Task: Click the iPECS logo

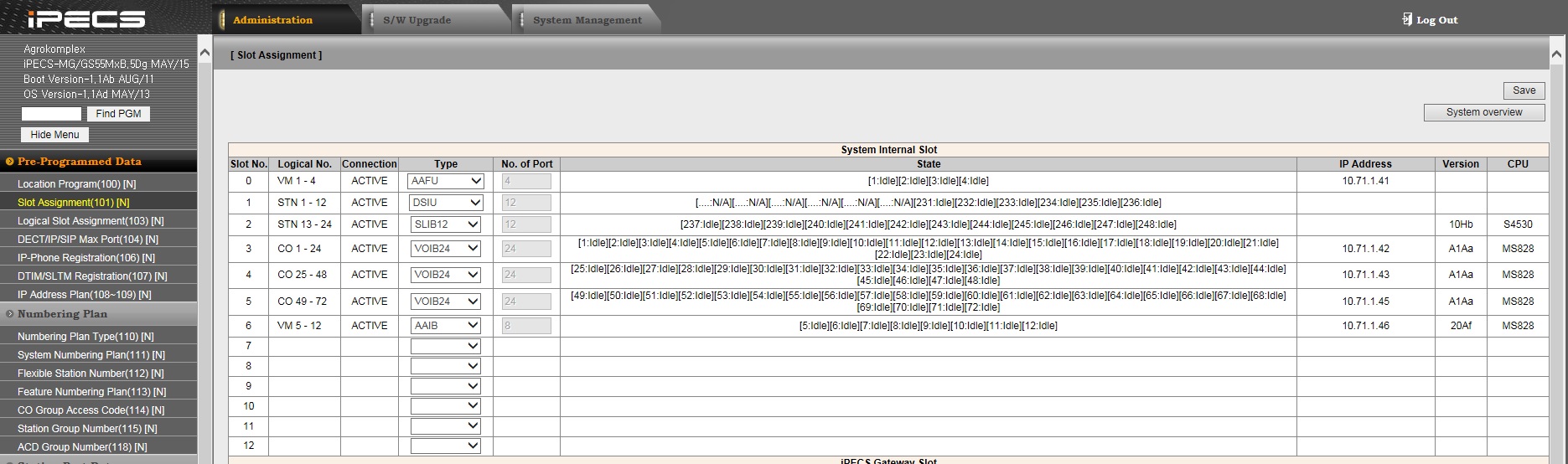Action: 86,19
